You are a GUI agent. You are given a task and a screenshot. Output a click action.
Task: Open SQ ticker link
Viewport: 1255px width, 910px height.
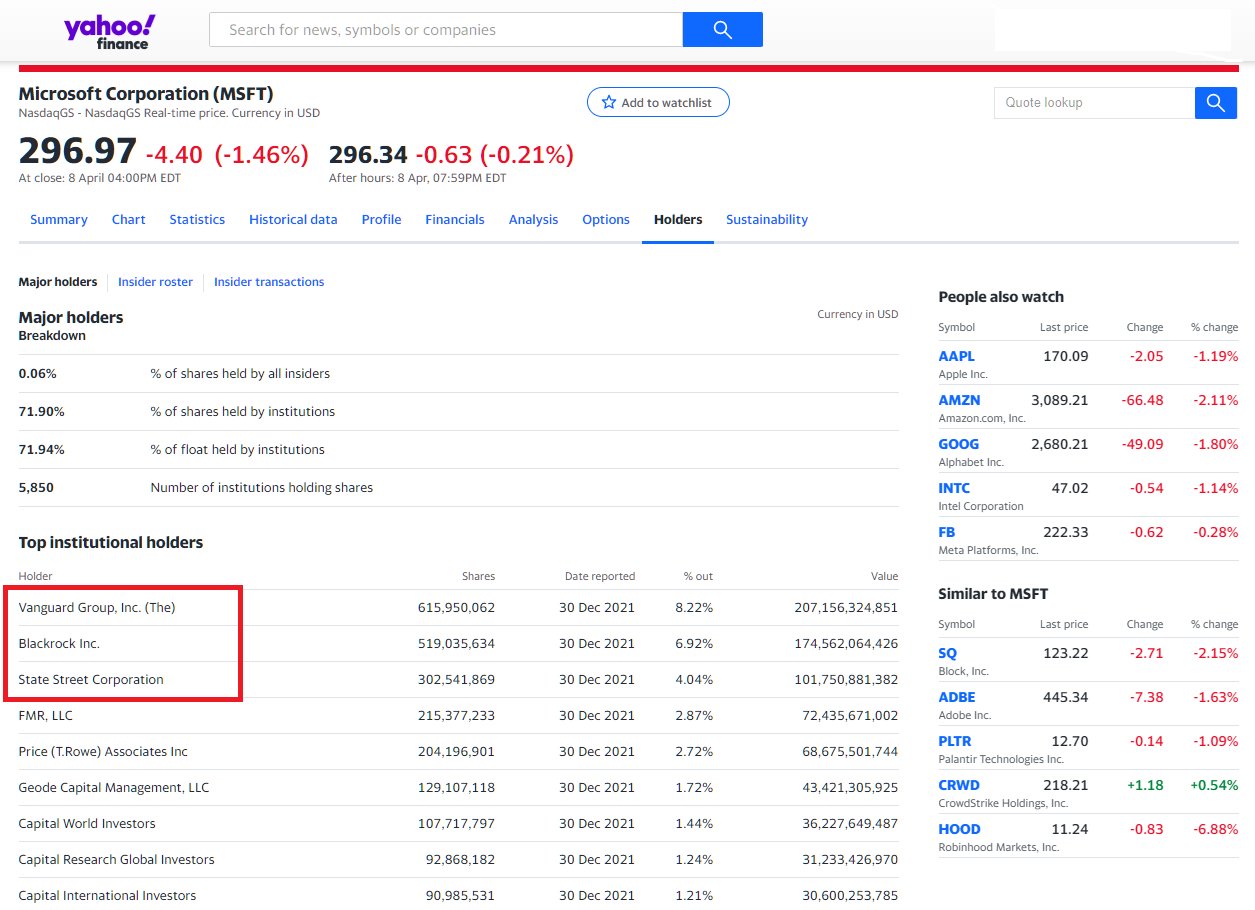[x=948, y=653]
